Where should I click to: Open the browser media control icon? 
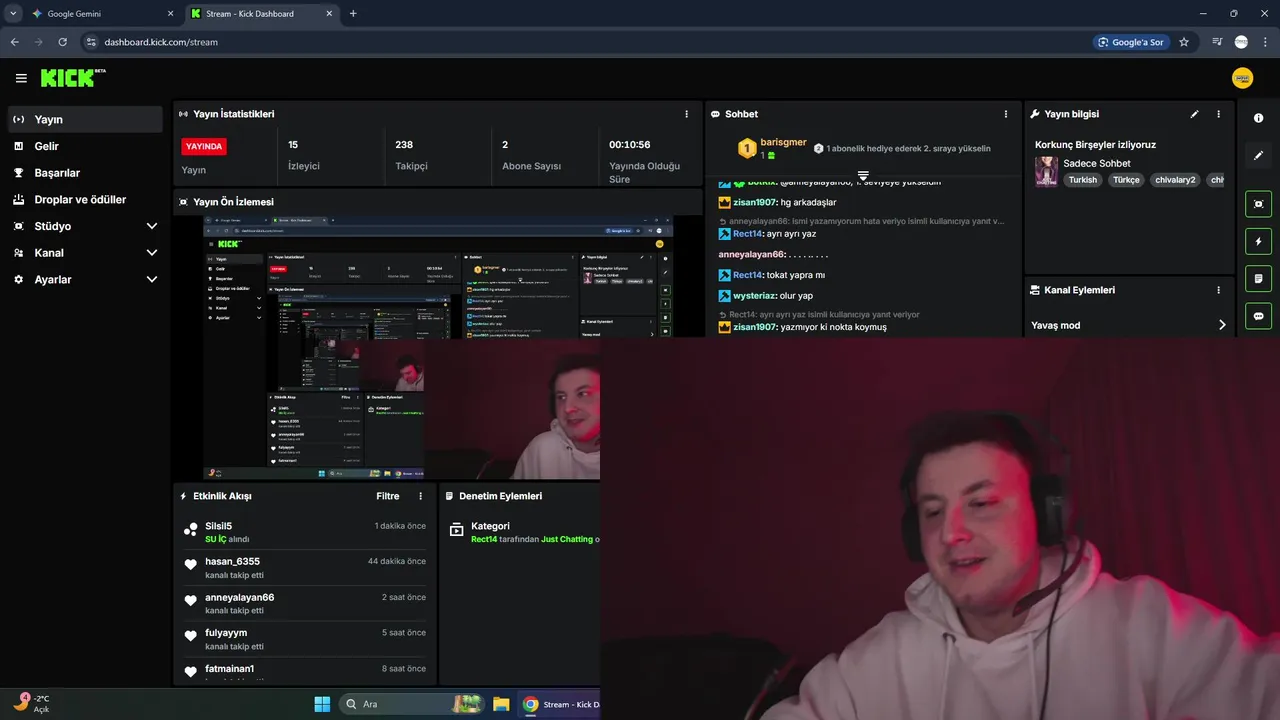1217,42
